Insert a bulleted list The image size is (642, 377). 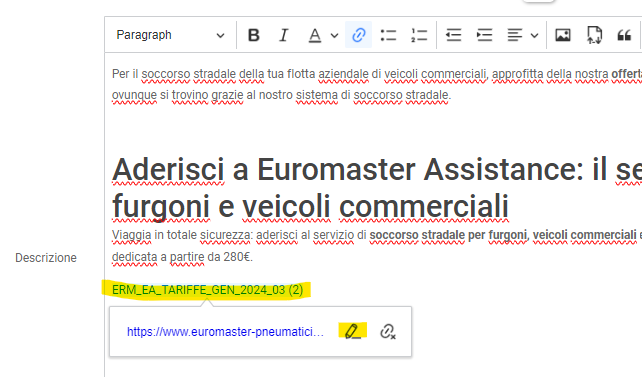pos(388,35)
